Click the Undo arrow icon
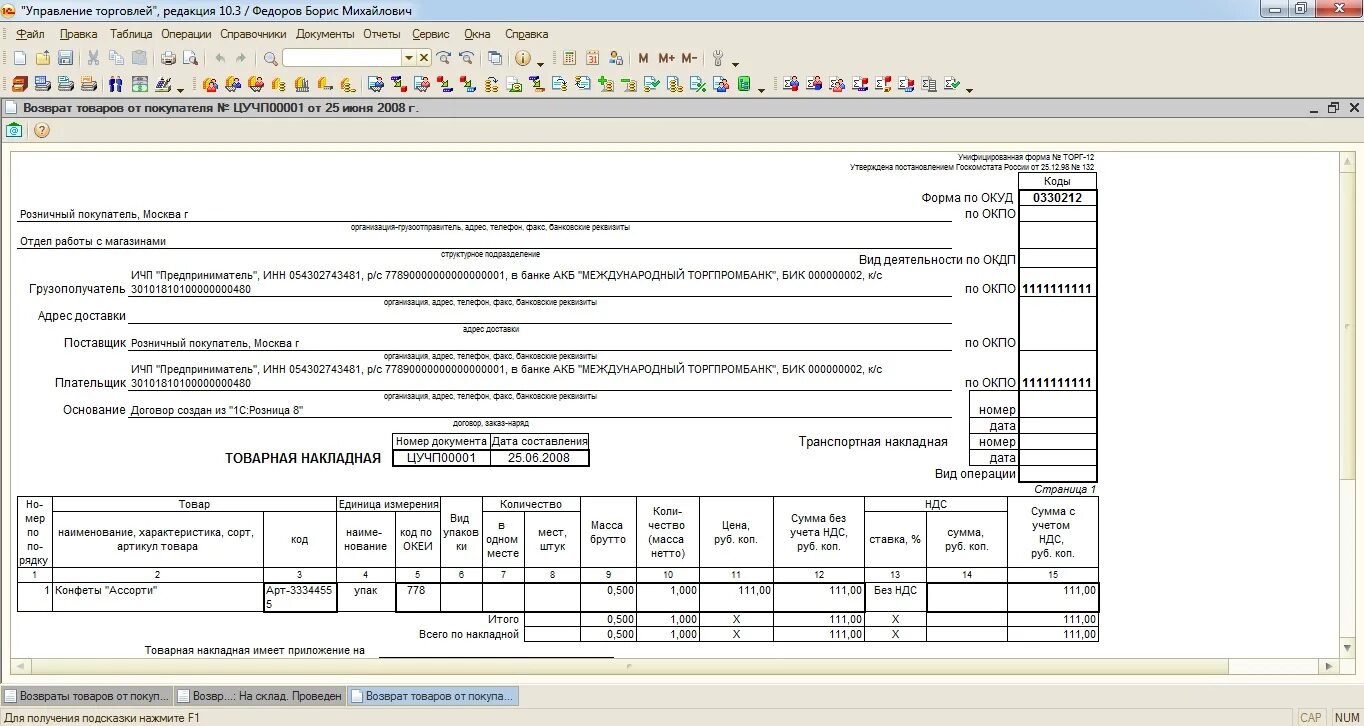 pyautogui.click(x=220, y=59)
